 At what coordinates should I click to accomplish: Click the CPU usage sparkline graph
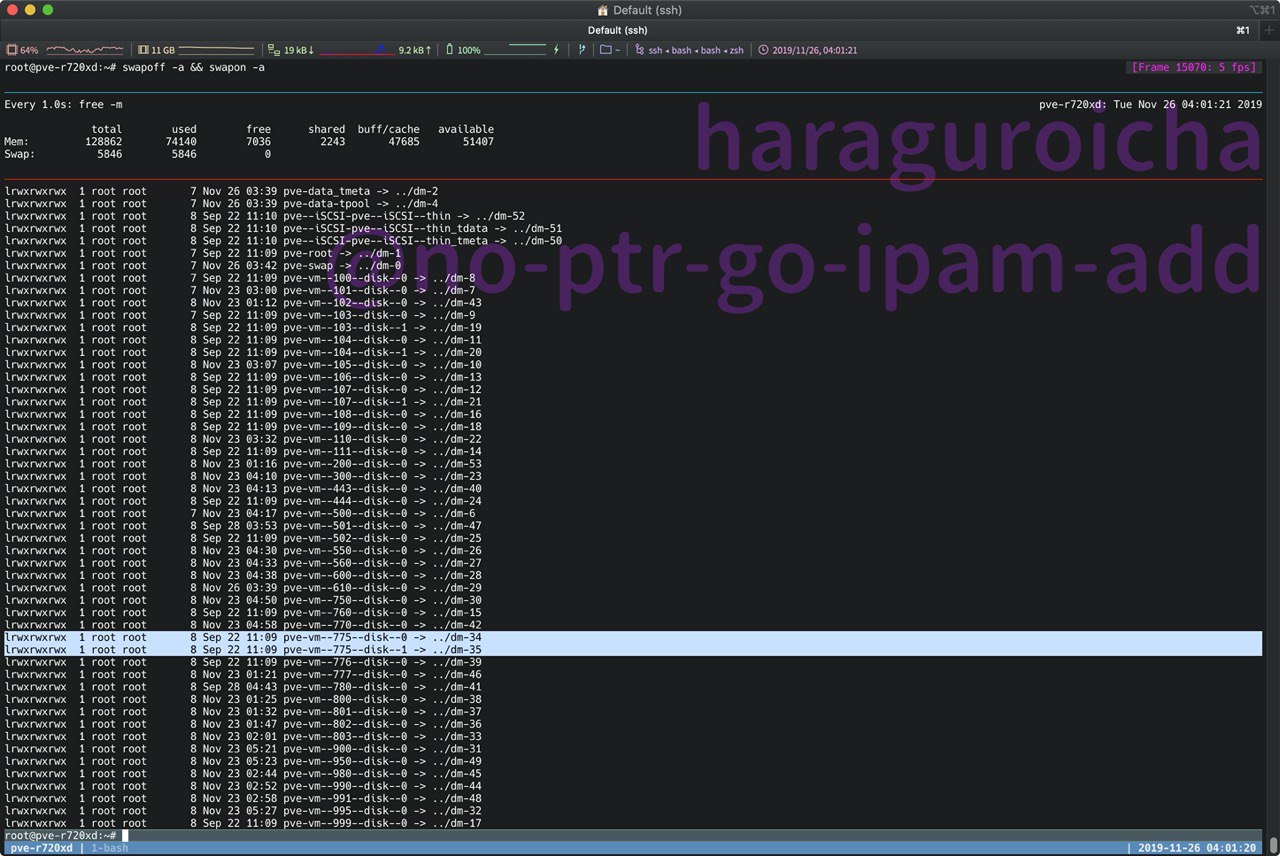pos(85,50)
